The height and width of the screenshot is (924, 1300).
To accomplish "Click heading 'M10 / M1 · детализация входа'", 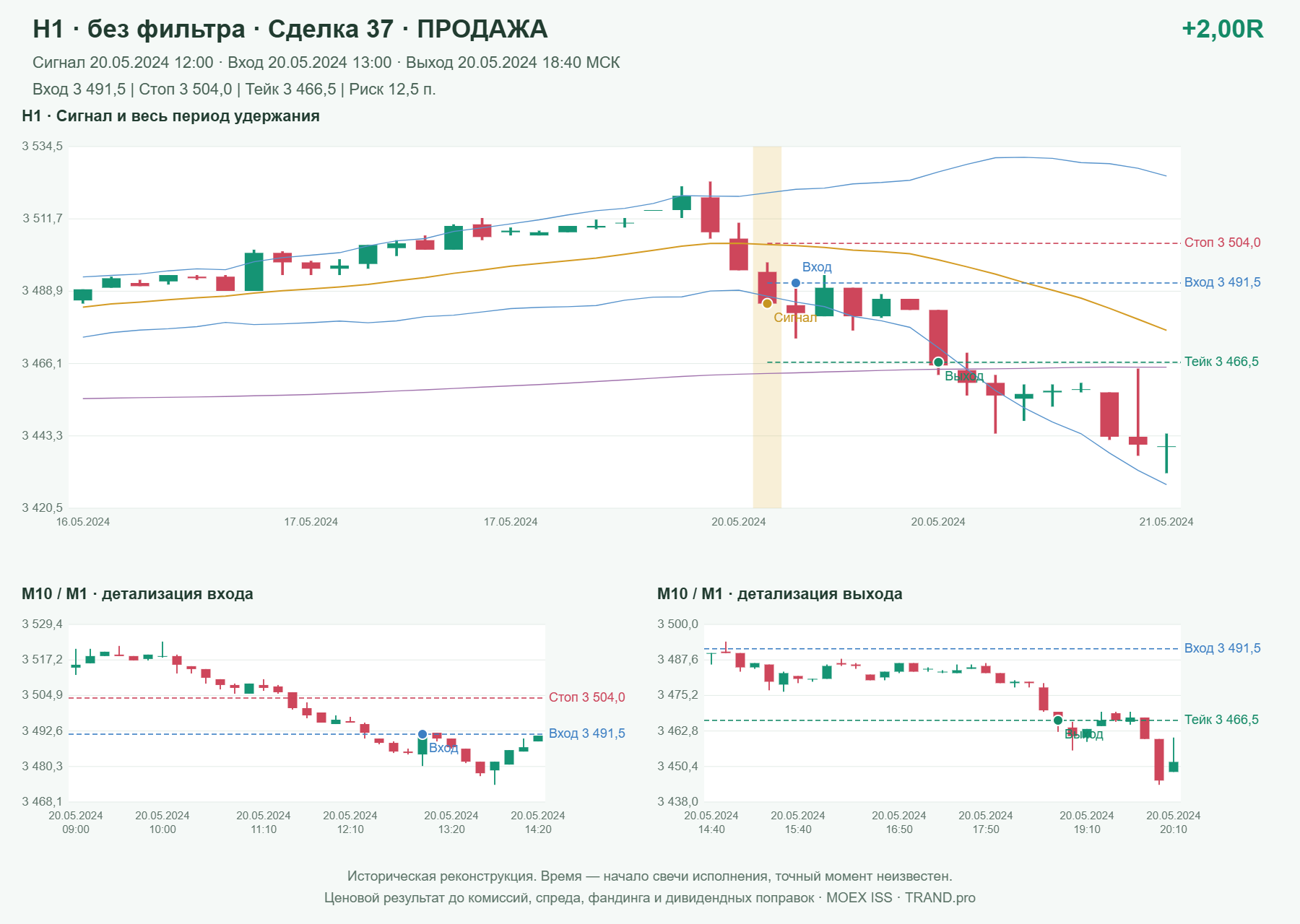I will [x=137, y=594].
